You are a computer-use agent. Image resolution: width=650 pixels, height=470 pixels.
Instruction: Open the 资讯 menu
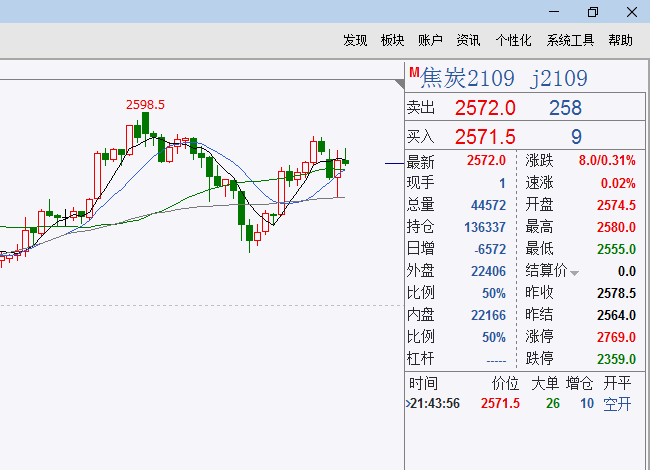pyautogui.click(x=468, y=40)
